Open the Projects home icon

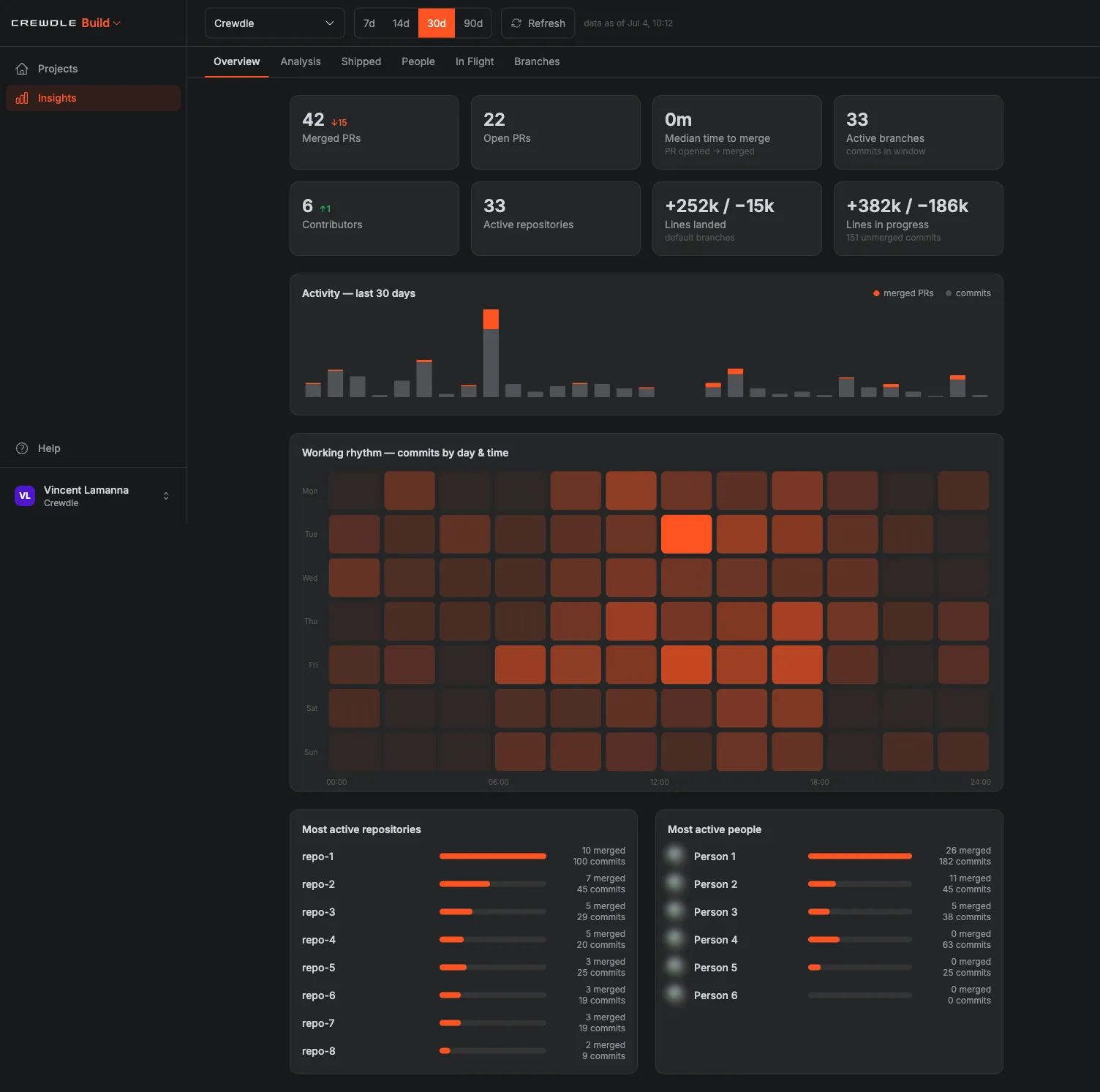pos(22,69)
